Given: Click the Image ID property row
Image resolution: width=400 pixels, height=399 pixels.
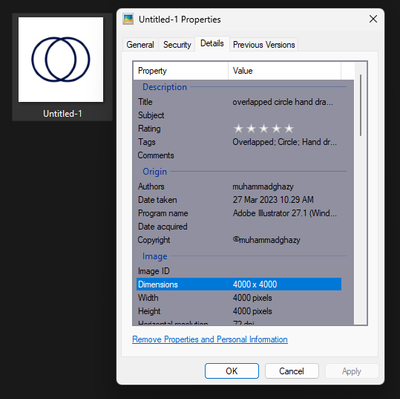Looking at the screenshot, I should click(239, 271).
